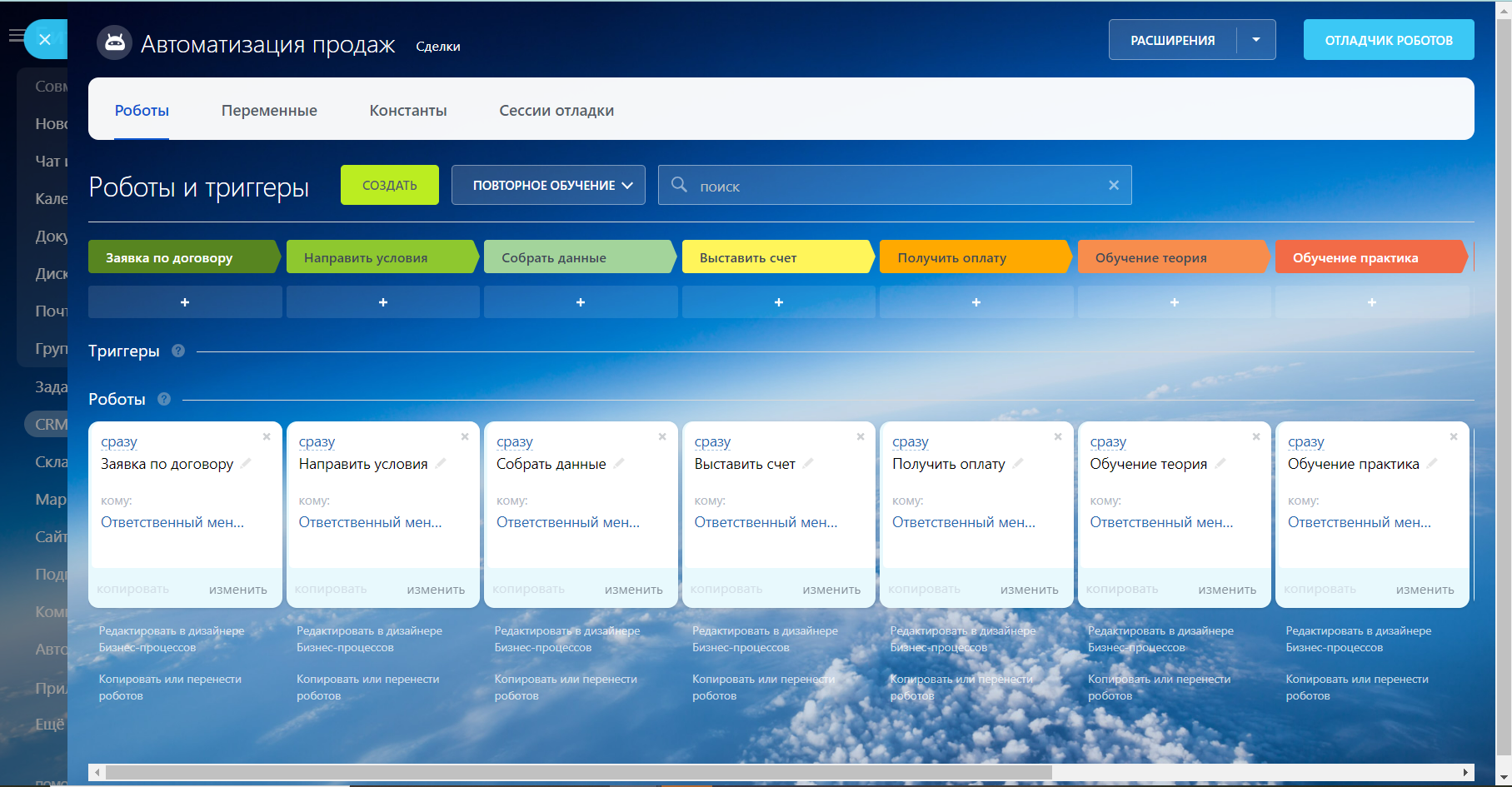Open the сразу timing selector on Собрать данные

point(514,441)
